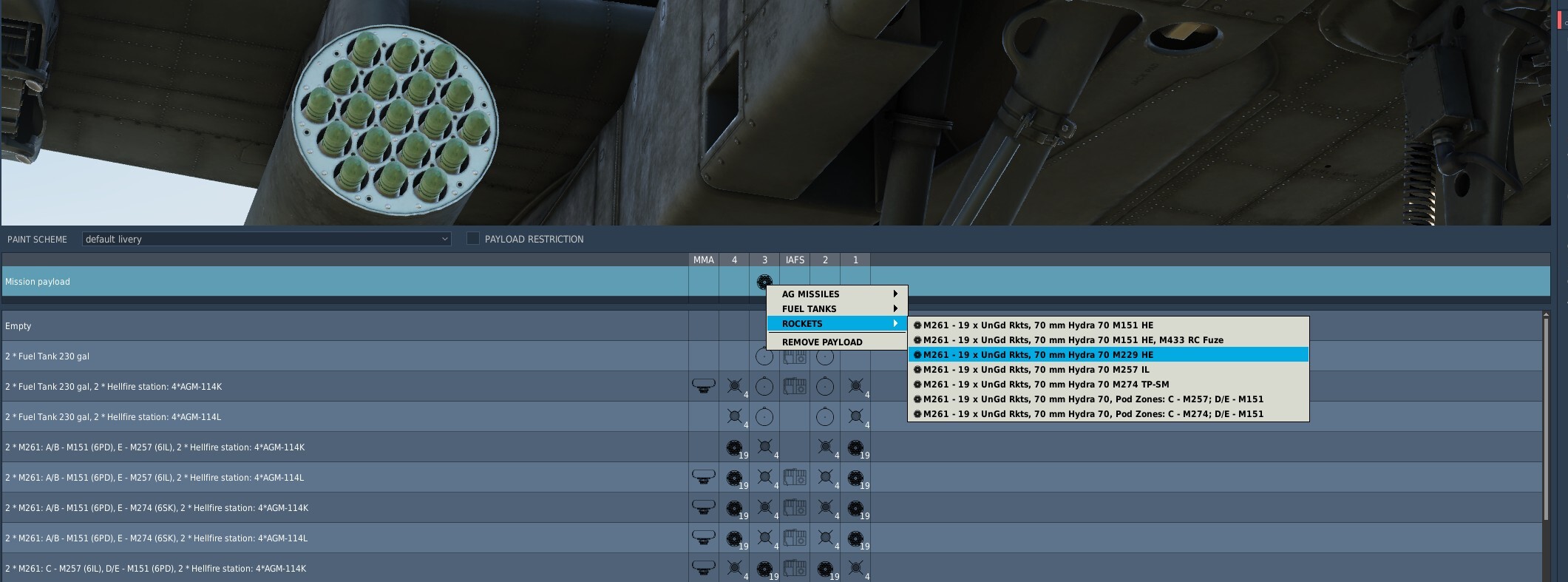1568x582 pixels.
Task: Click MMA radar icon in C - M257 (6IL), D/E - M151 row
Action: [x=704, y=568]
